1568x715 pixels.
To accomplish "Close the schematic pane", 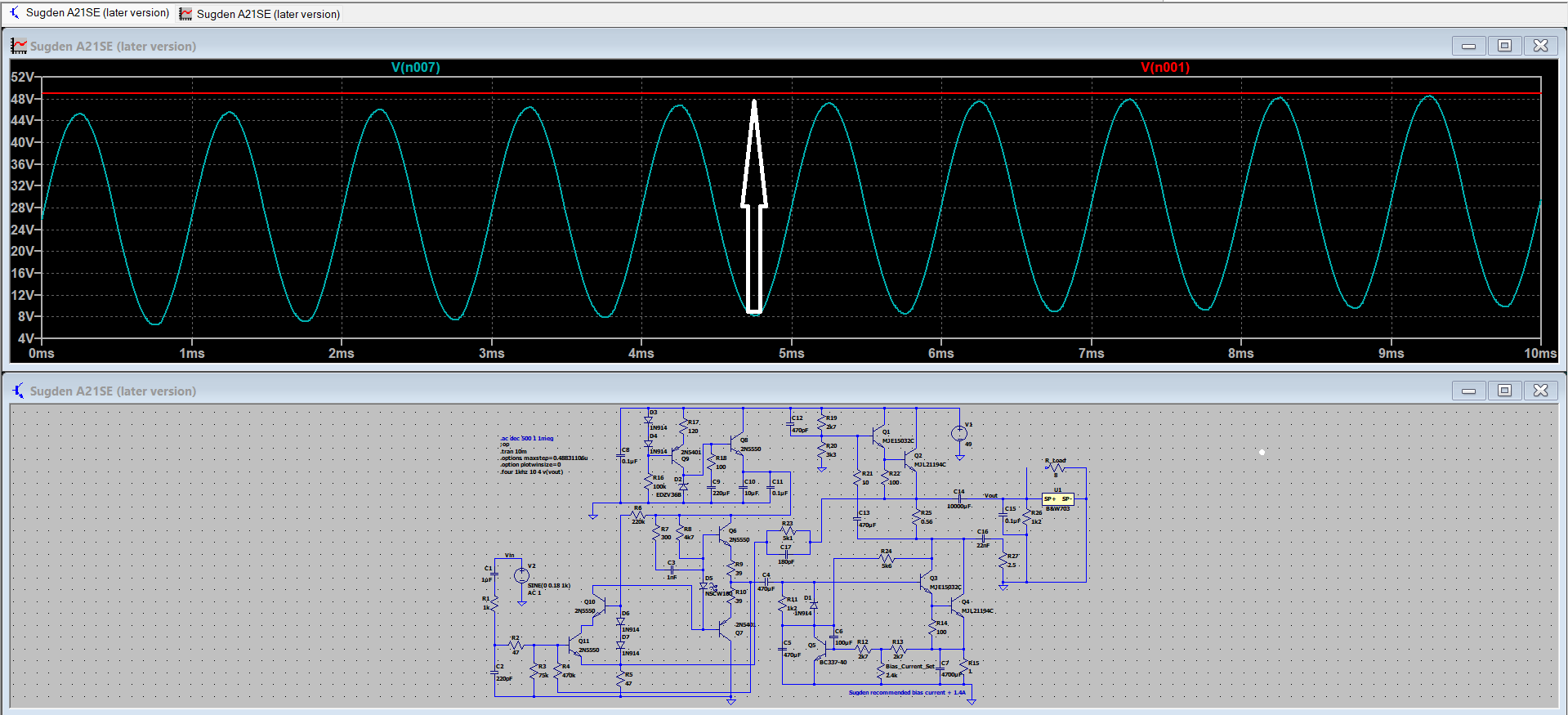I will [x=1540, y=391].
